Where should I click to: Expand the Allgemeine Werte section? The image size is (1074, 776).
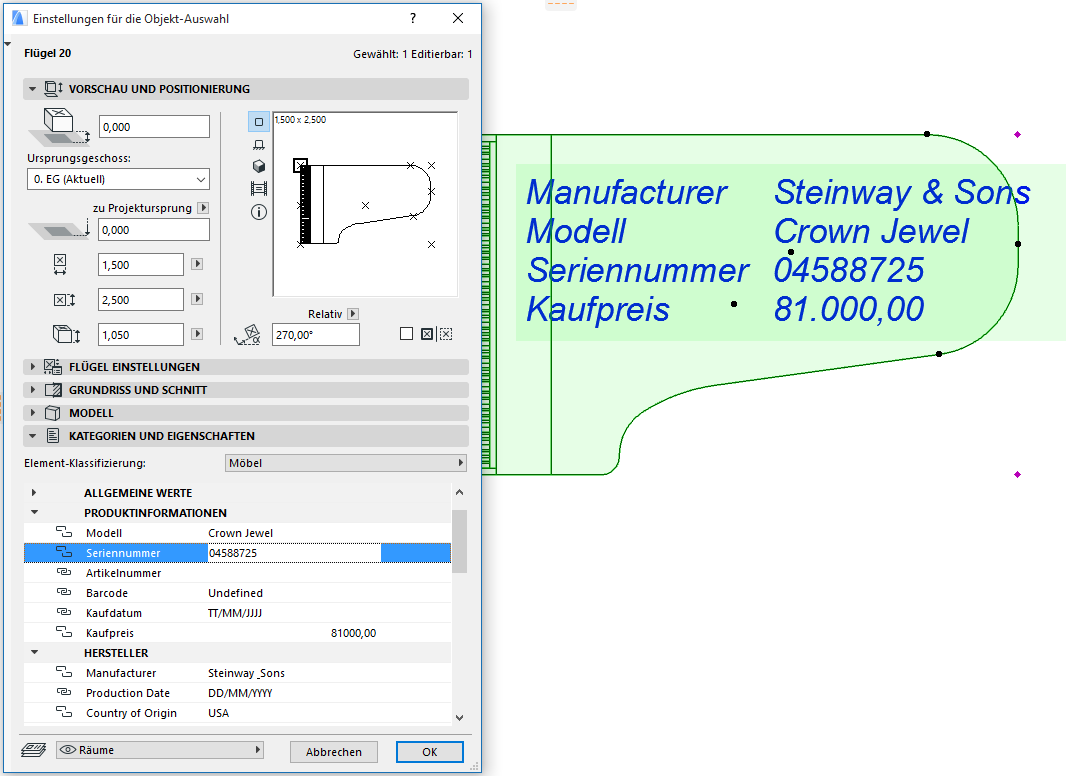(34, 492)
